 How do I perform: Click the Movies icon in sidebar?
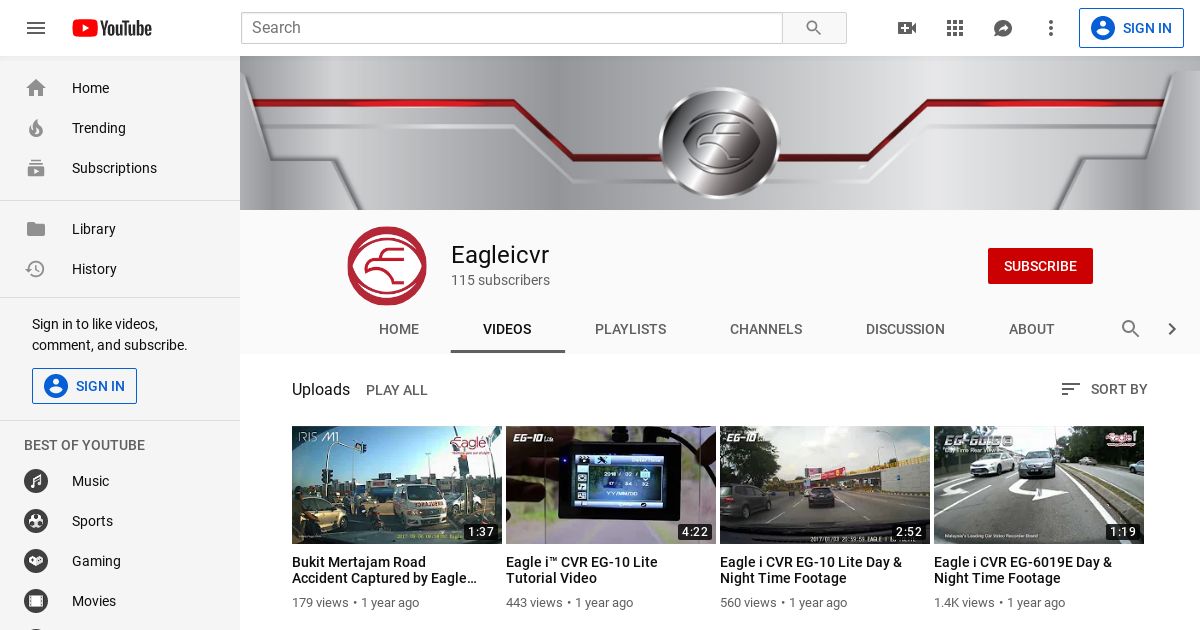click(x=36, y=601)
